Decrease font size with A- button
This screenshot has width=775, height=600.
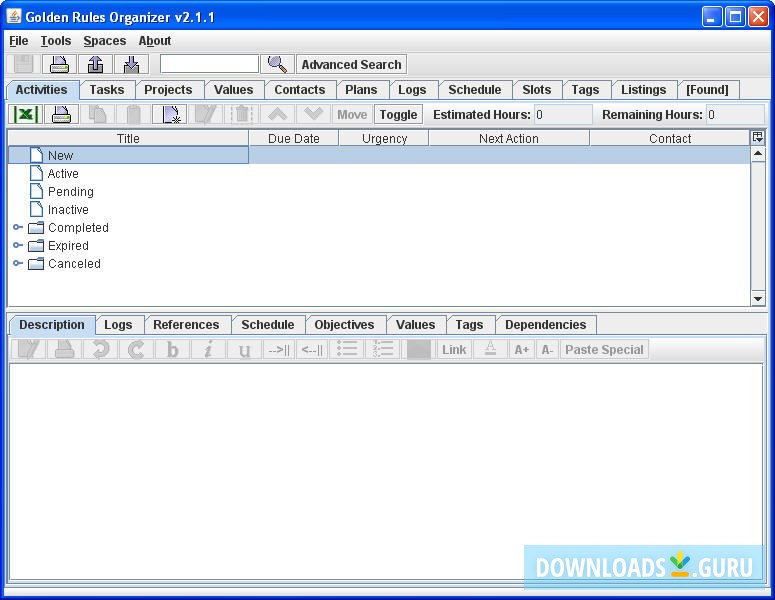coord(548,349)
